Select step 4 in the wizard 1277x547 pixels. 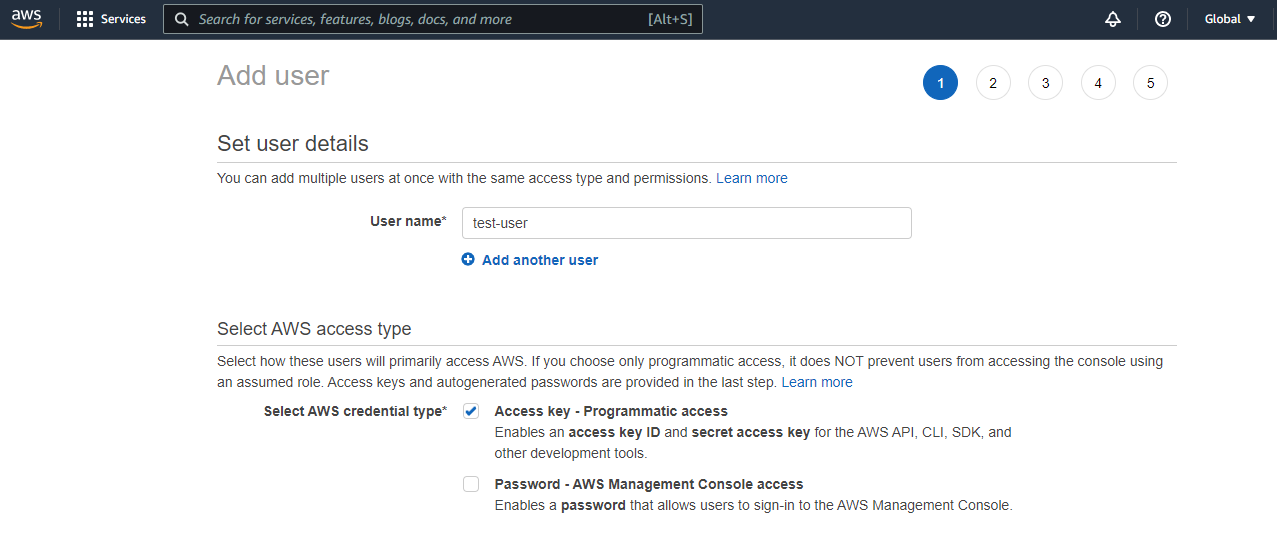click(x=1098, y=83)
